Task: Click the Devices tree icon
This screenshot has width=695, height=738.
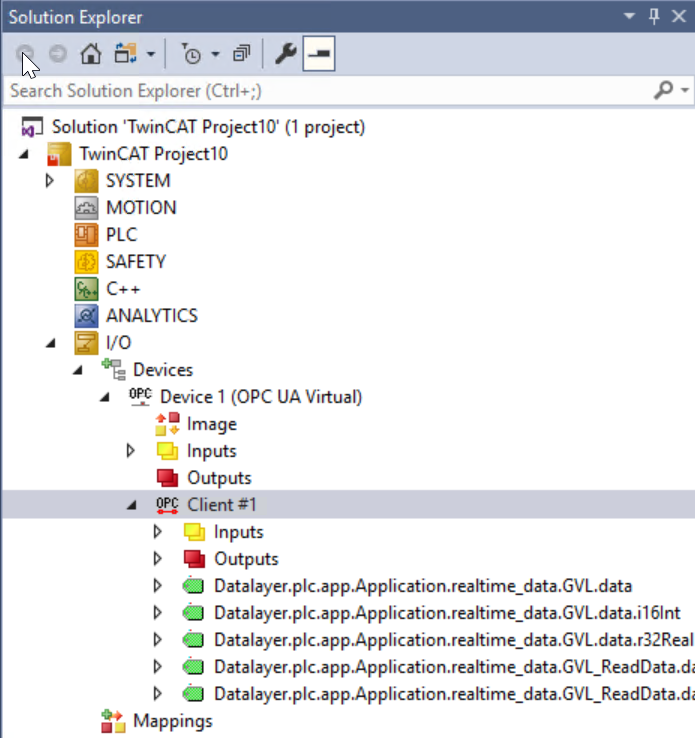Action: tap(113, 369)
